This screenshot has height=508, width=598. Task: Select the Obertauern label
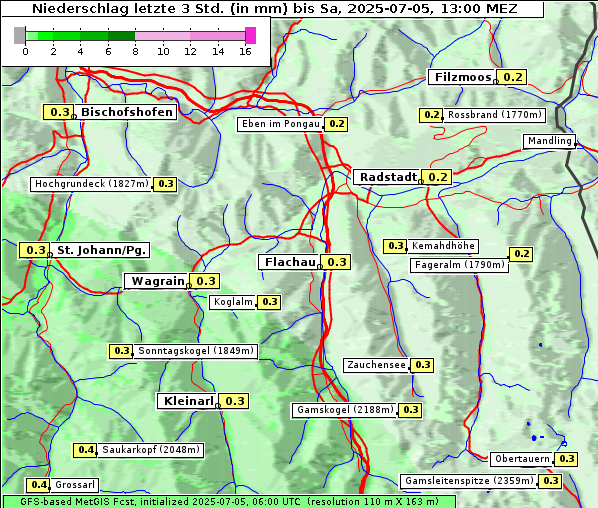(x=522, y=459)
